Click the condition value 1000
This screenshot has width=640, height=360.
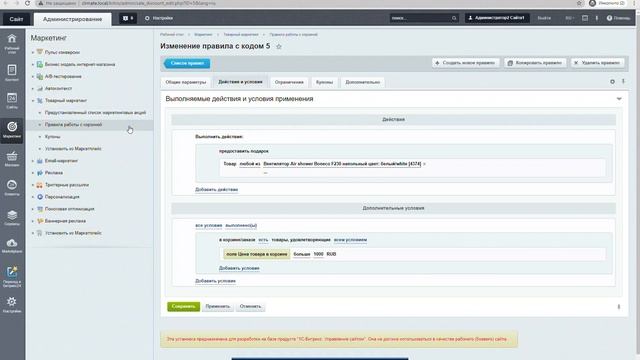[x=318, y=254]
